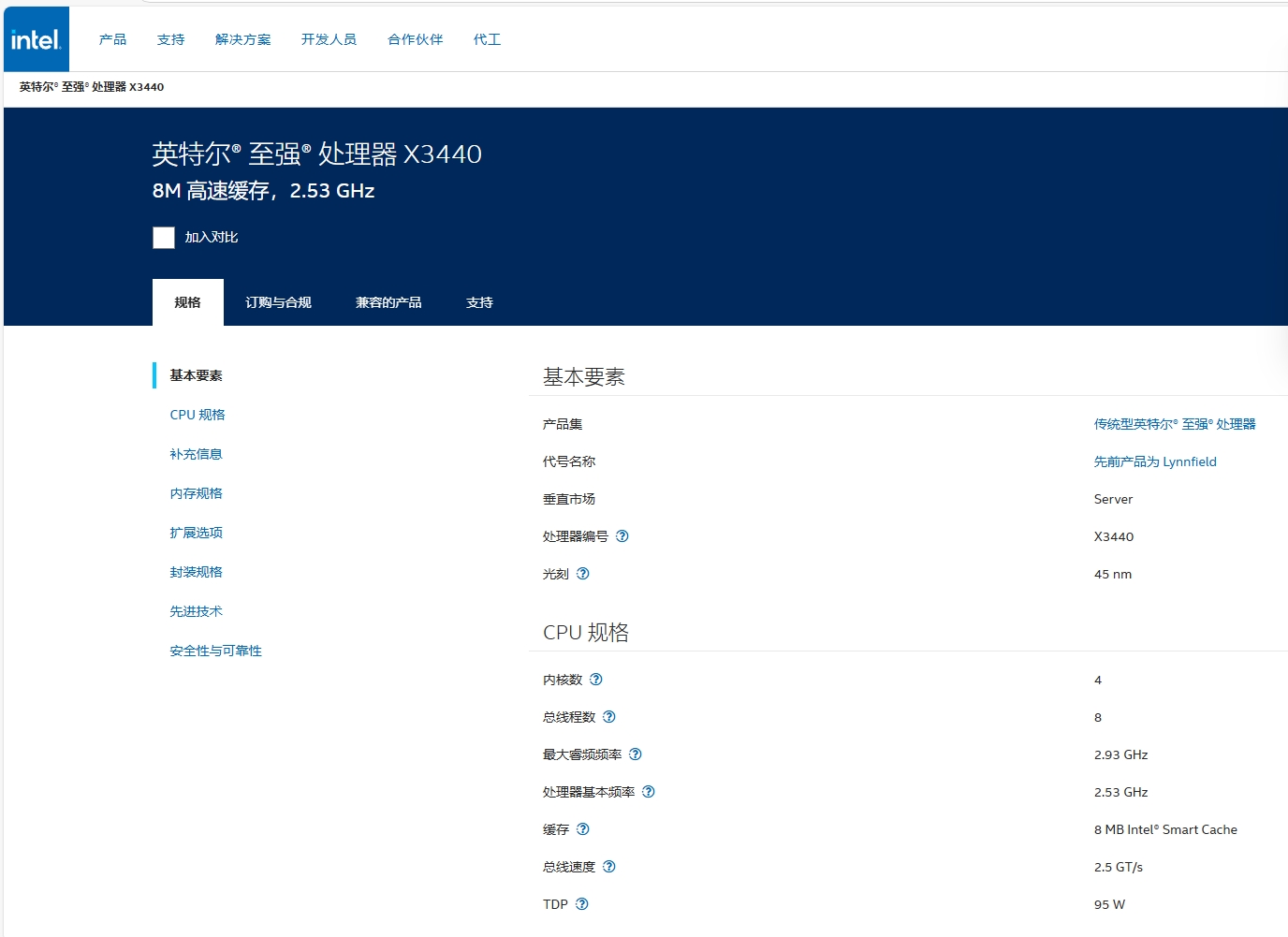Select the Server value under 垂直市场

(x=1114, y=499)
